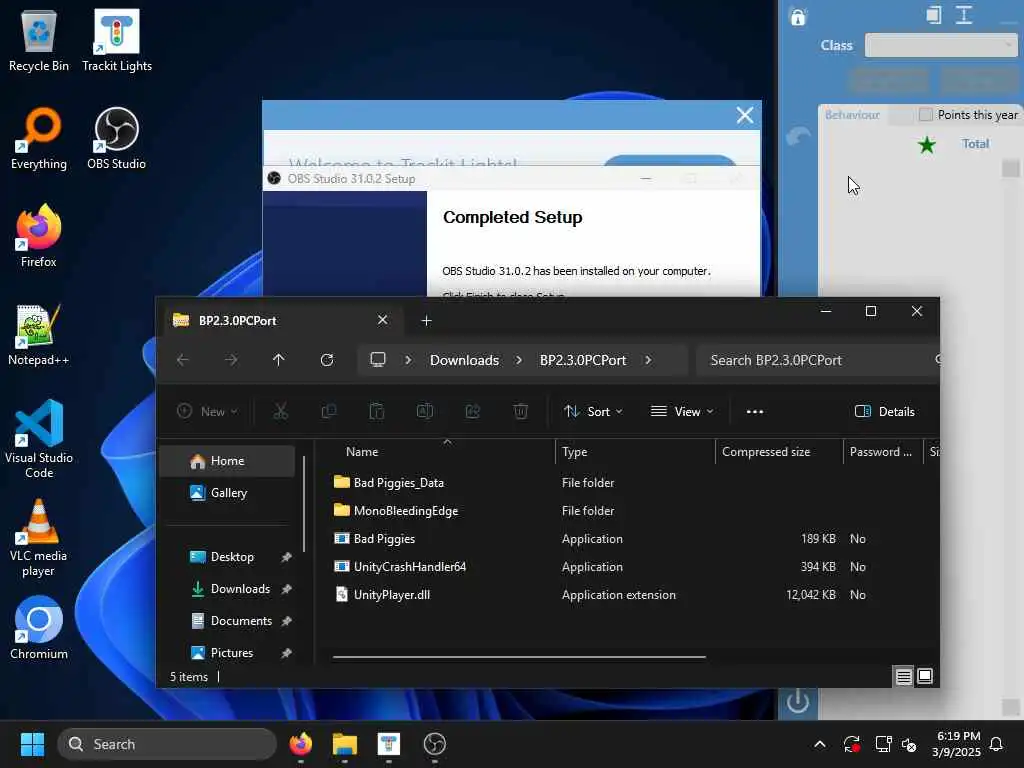
Task: Select the Visual Studio Code desktop icon
Action: pos(39,439)
